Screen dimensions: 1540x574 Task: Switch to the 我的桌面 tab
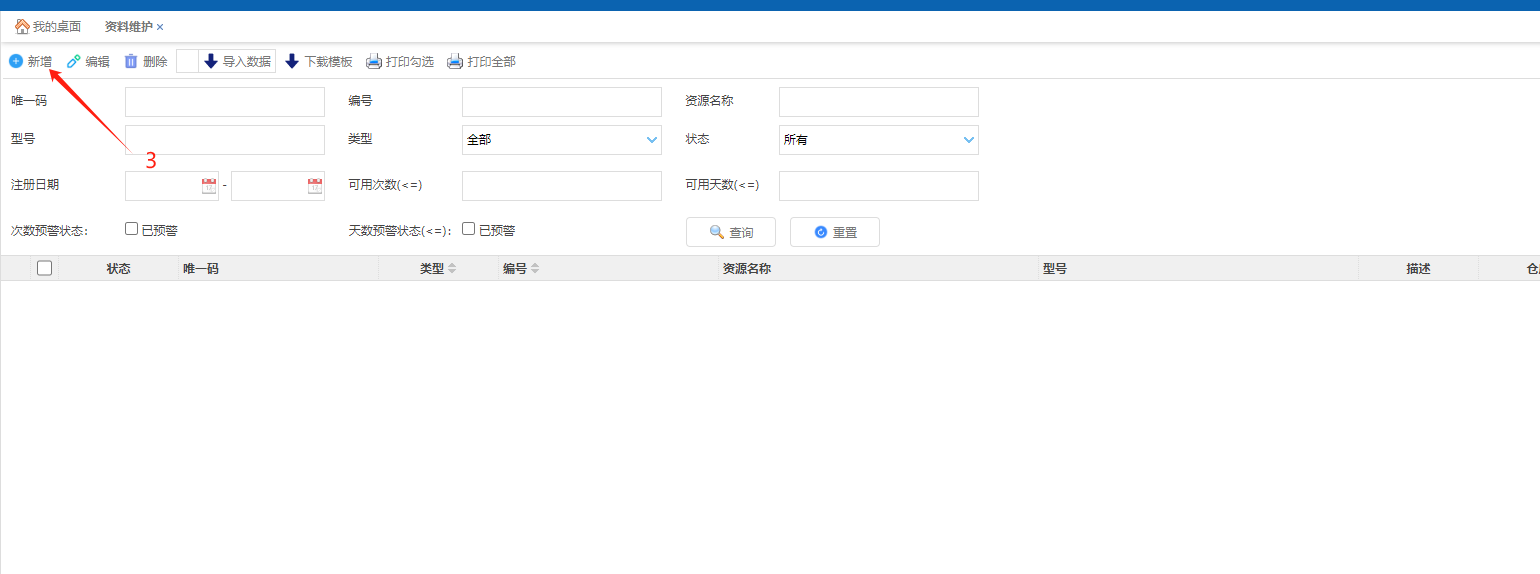(x=48, y=26)
